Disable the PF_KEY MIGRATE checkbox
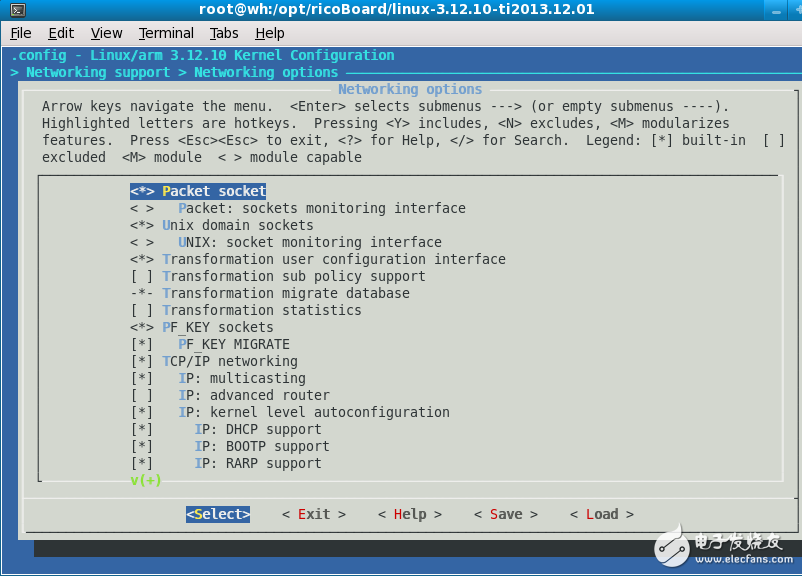This screenshot has height=576, width=802. pyautogui.click(x=142, y=344)
